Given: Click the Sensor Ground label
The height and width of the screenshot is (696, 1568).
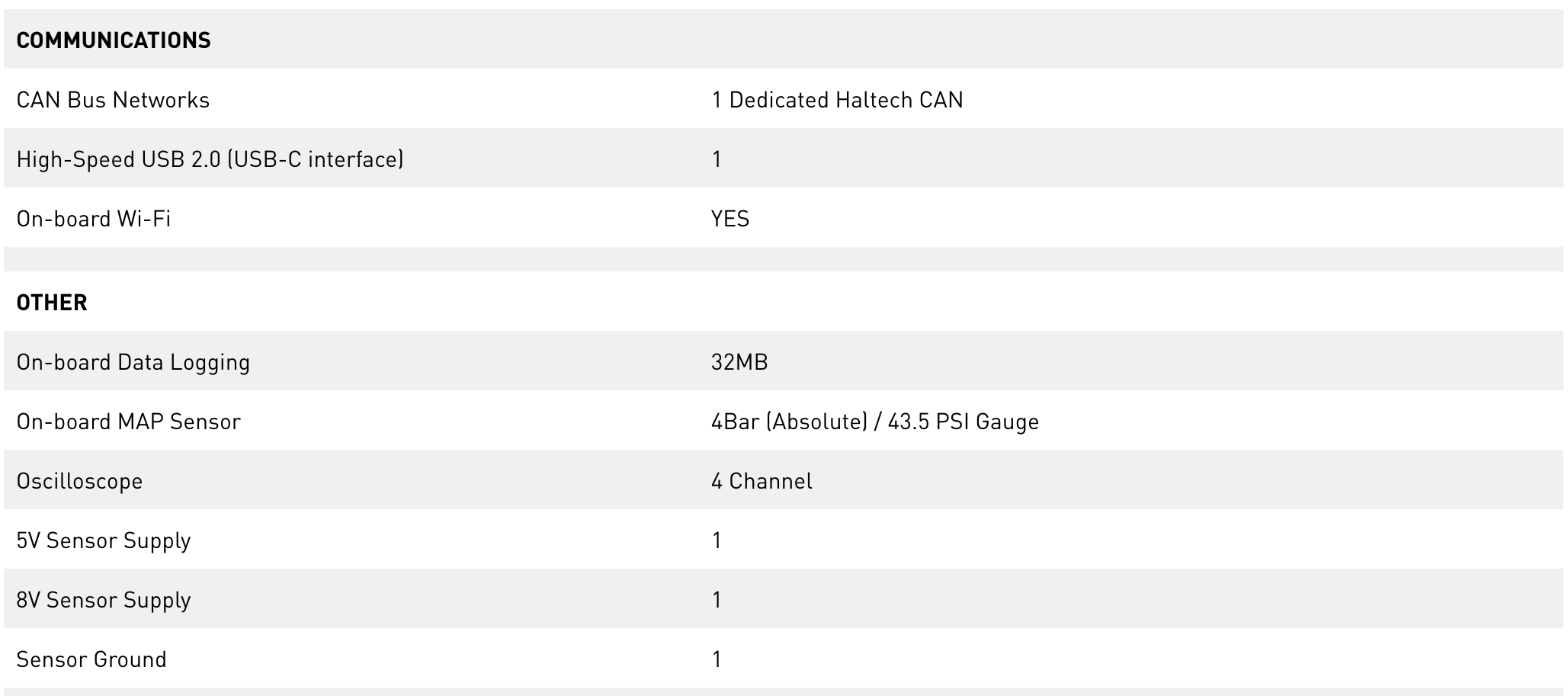Looking at the screenshot, I should tap(91, 659).
